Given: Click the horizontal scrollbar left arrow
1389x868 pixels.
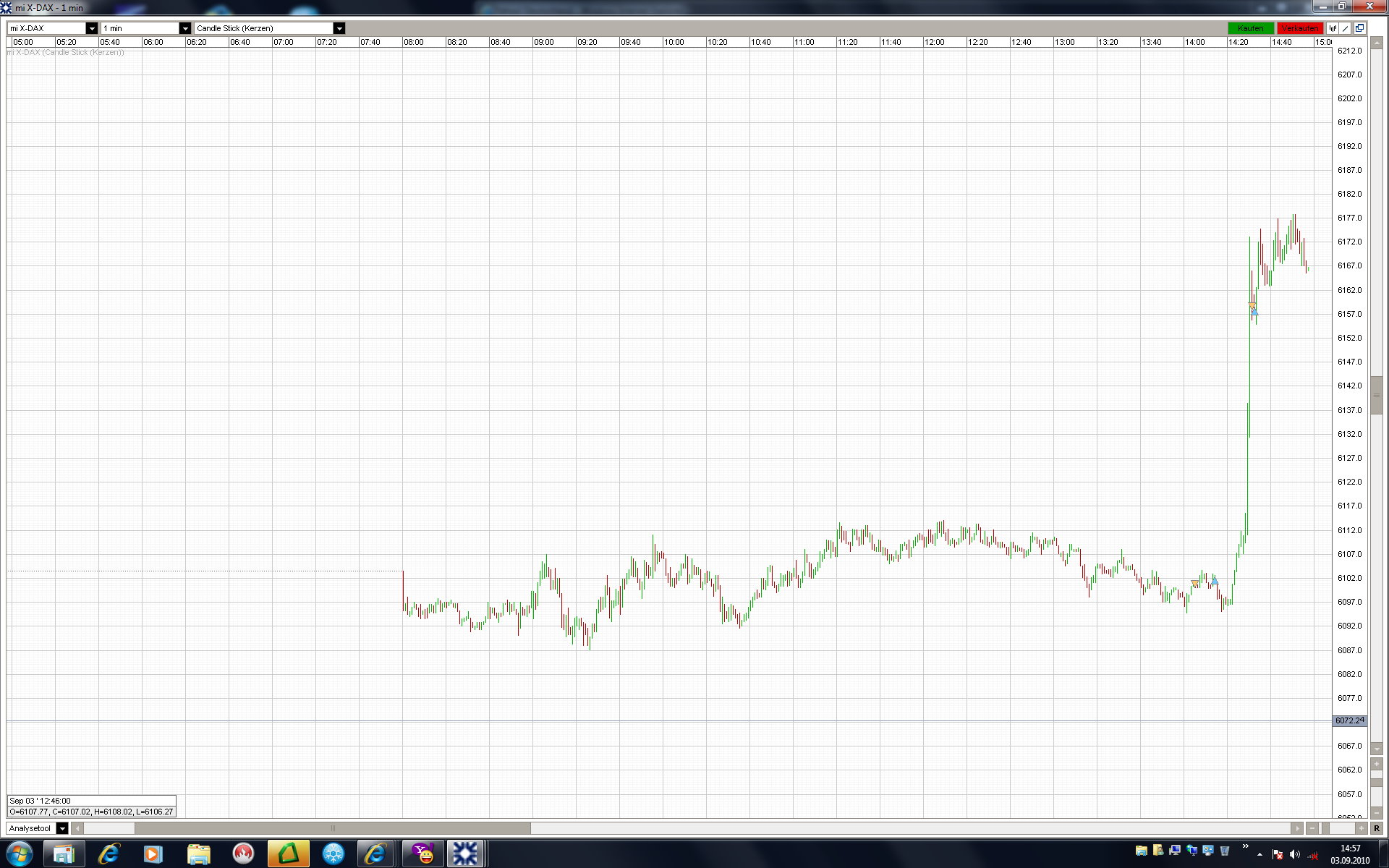Looking at the screenshot, I should pyautogui.click(x=77, y=828).
